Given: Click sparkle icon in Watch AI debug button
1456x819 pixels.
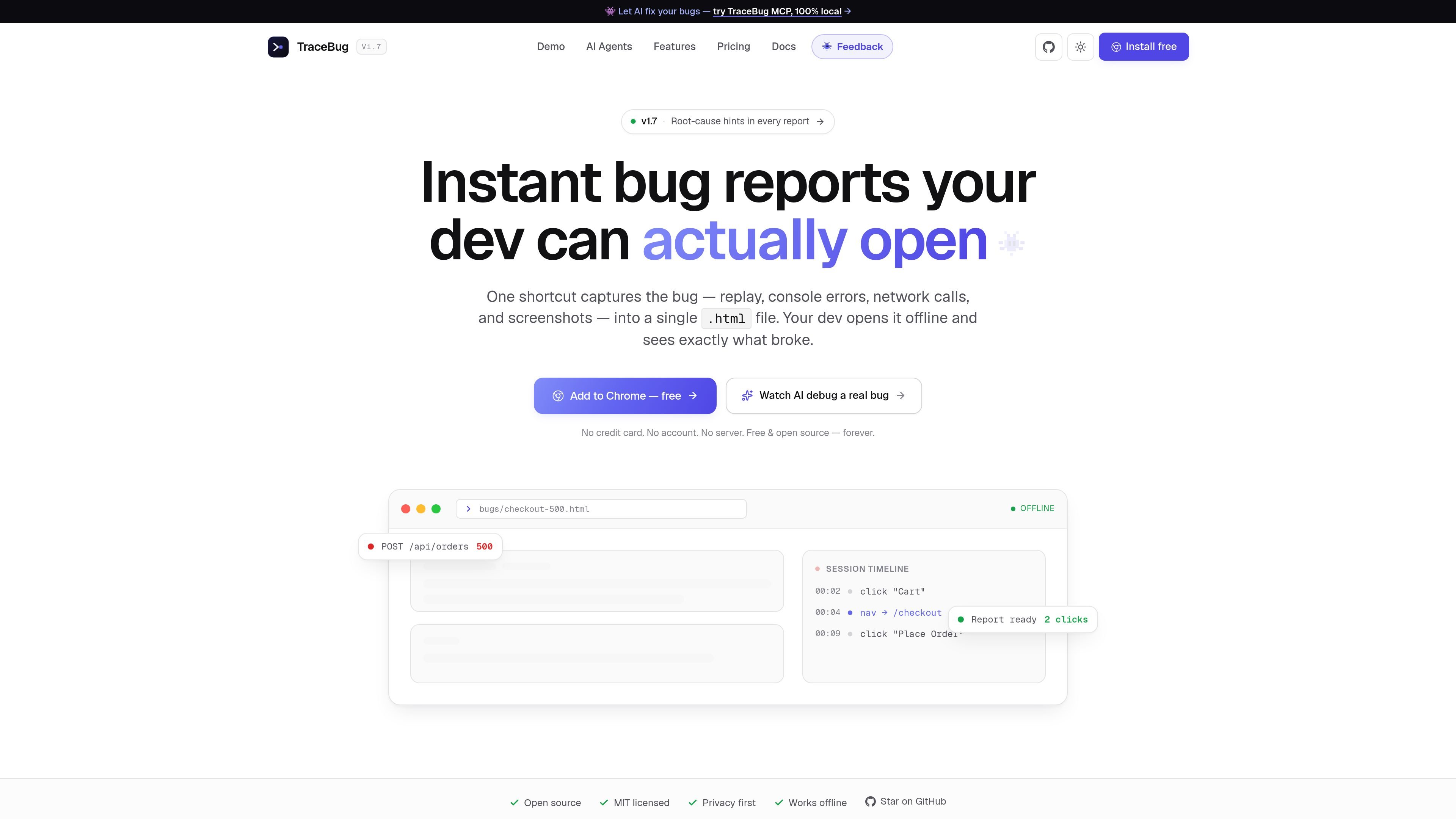Looking at the screenshot, I should pos(747,395).
